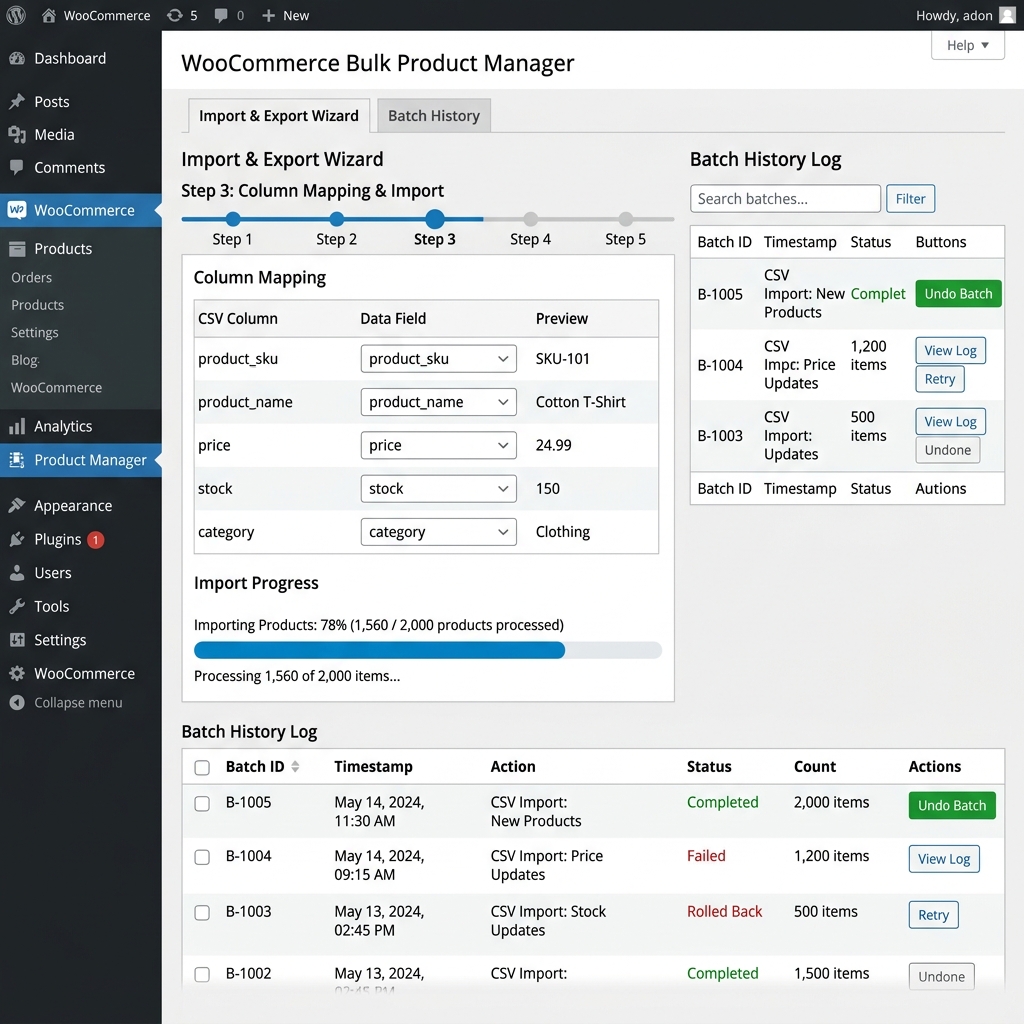Click the Analytics bar chart icon

coord(17,426)
